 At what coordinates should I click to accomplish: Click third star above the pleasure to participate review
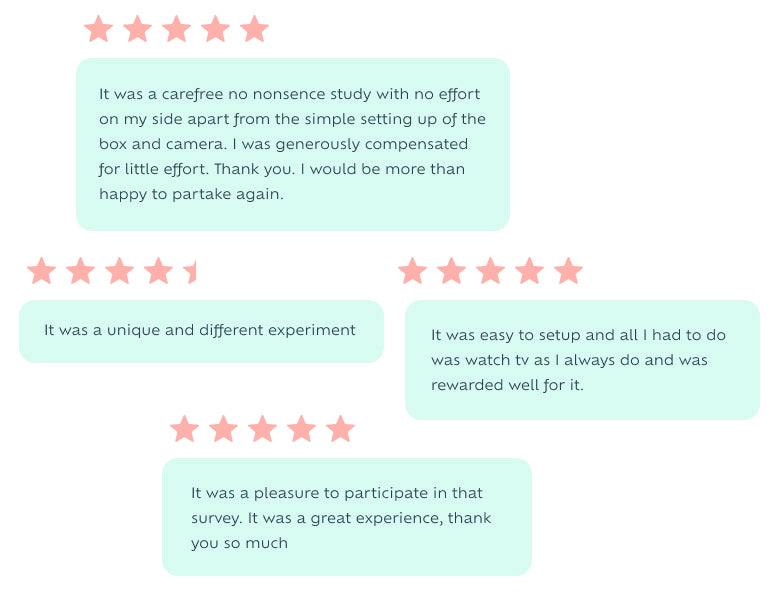tap(262, 429)
